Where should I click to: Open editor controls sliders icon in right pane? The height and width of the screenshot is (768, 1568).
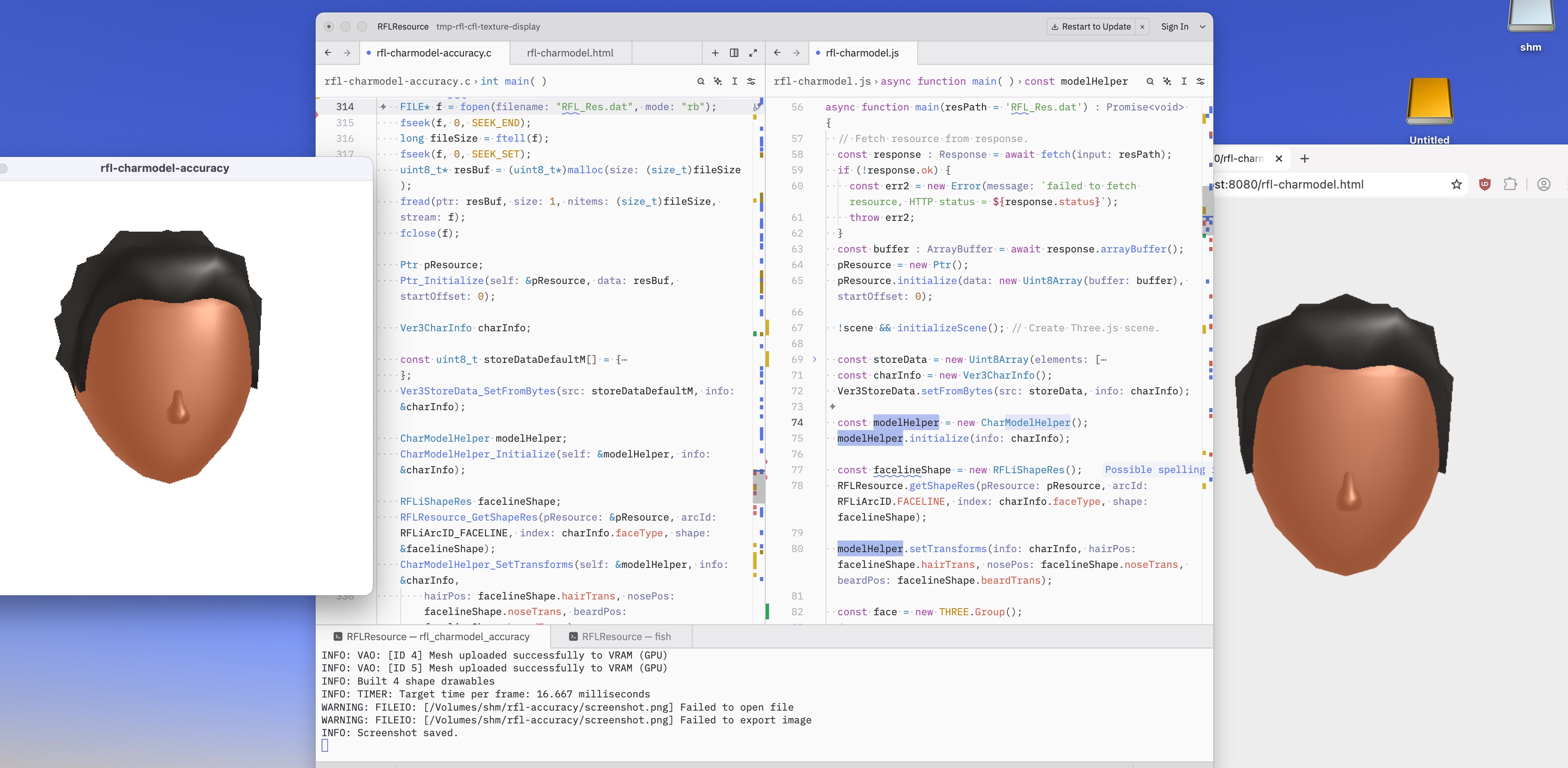click(1200, 81)
